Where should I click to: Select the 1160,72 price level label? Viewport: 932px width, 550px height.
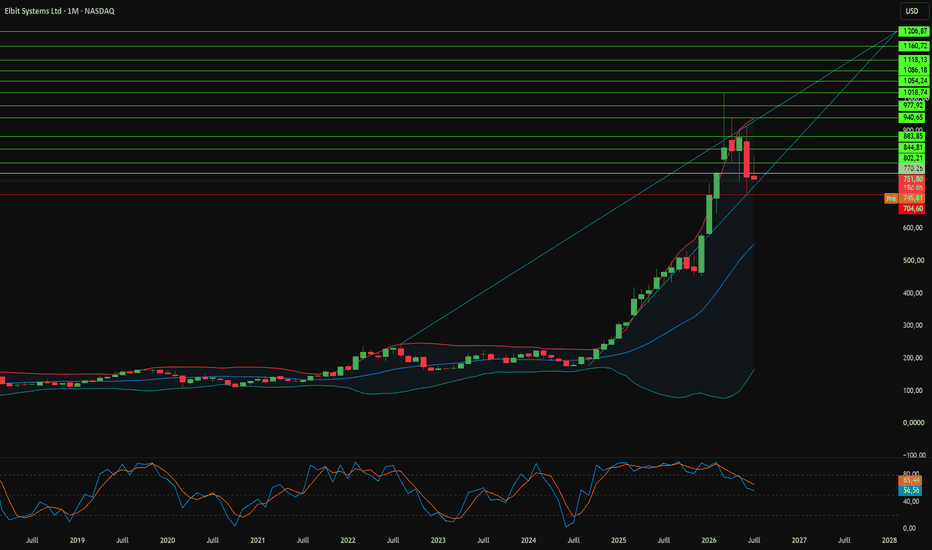(913, 46)
